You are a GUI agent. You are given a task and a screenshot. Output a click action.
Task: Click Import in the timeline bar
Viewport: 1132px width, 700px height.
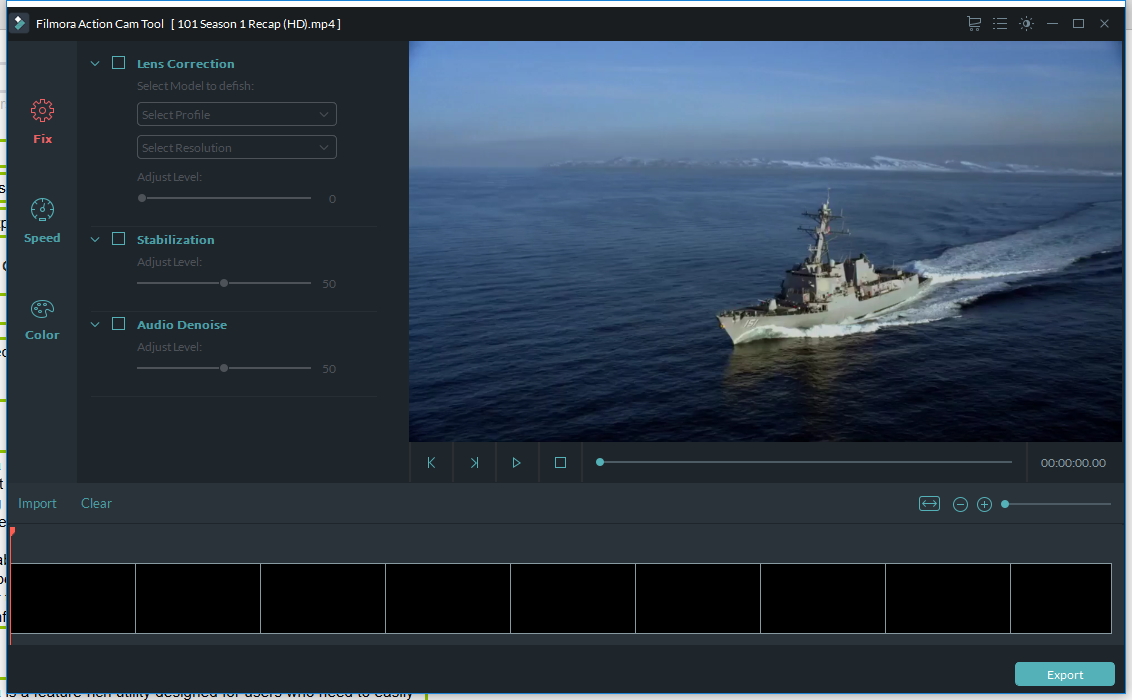click(37, 503)
